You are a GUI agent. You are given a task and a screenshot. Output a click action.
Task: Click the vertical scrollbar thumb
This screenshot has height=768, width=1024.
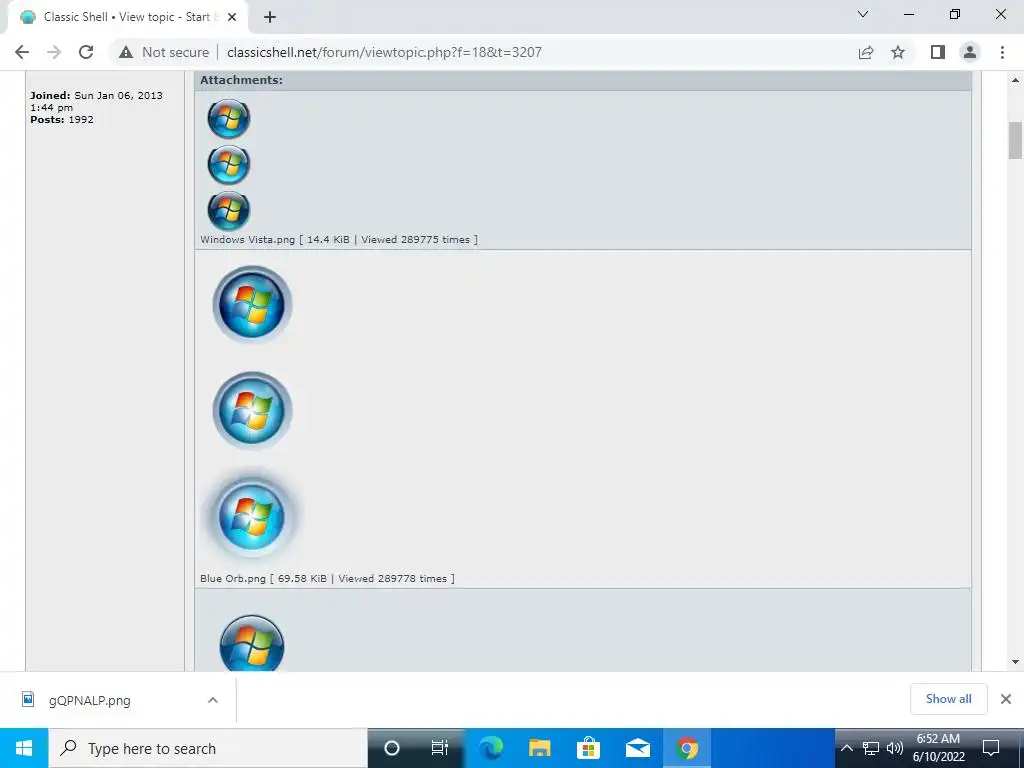point(1015,140)
